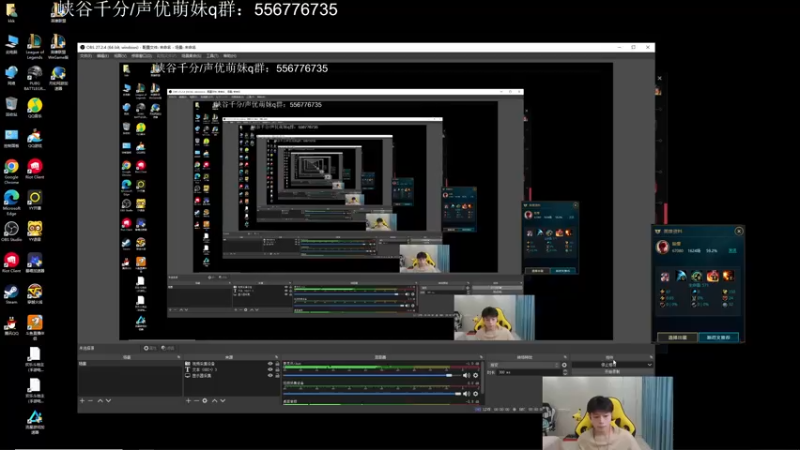
Task: Pop out the Controls dock panel
Action: (x=651, y=357)
